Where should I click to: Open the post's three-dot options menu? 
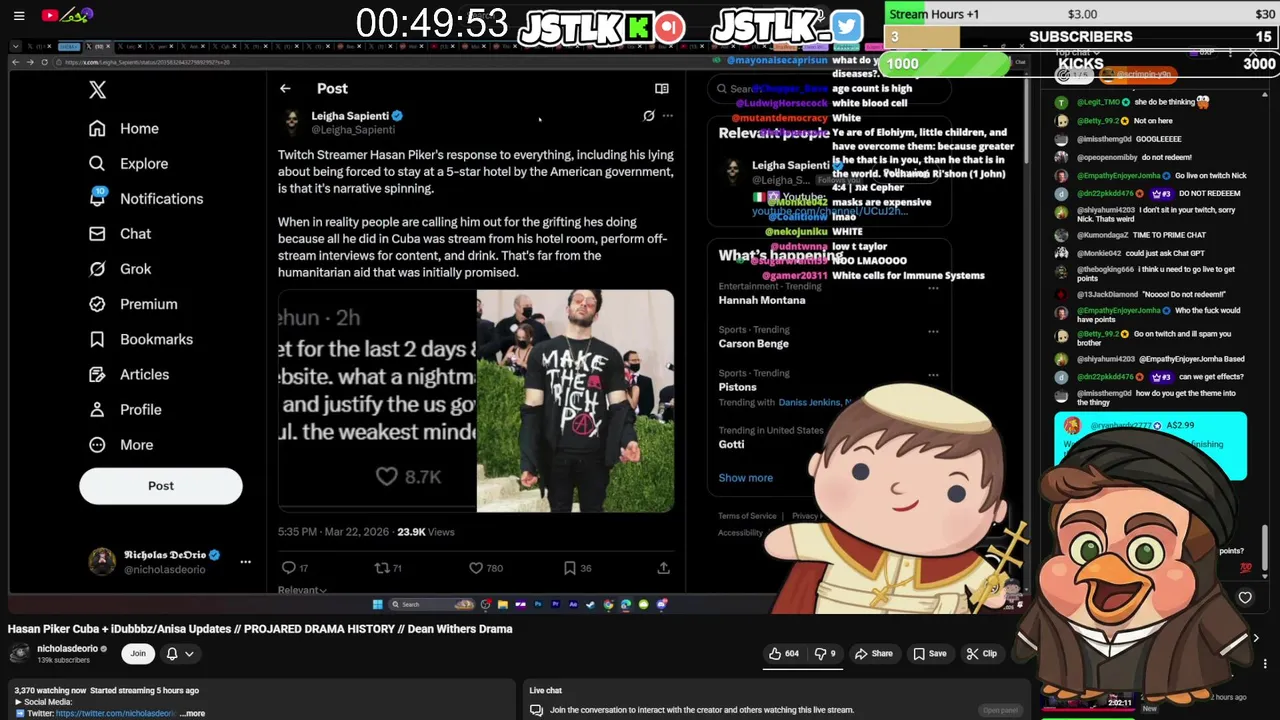click(x=668, y=116)
